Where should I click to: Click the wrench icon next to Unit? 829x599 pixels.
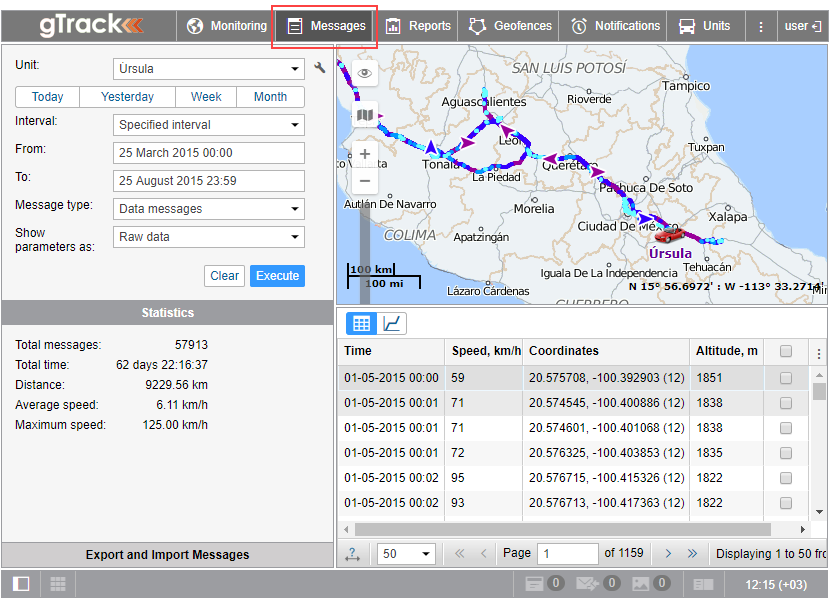pos(320,69)
